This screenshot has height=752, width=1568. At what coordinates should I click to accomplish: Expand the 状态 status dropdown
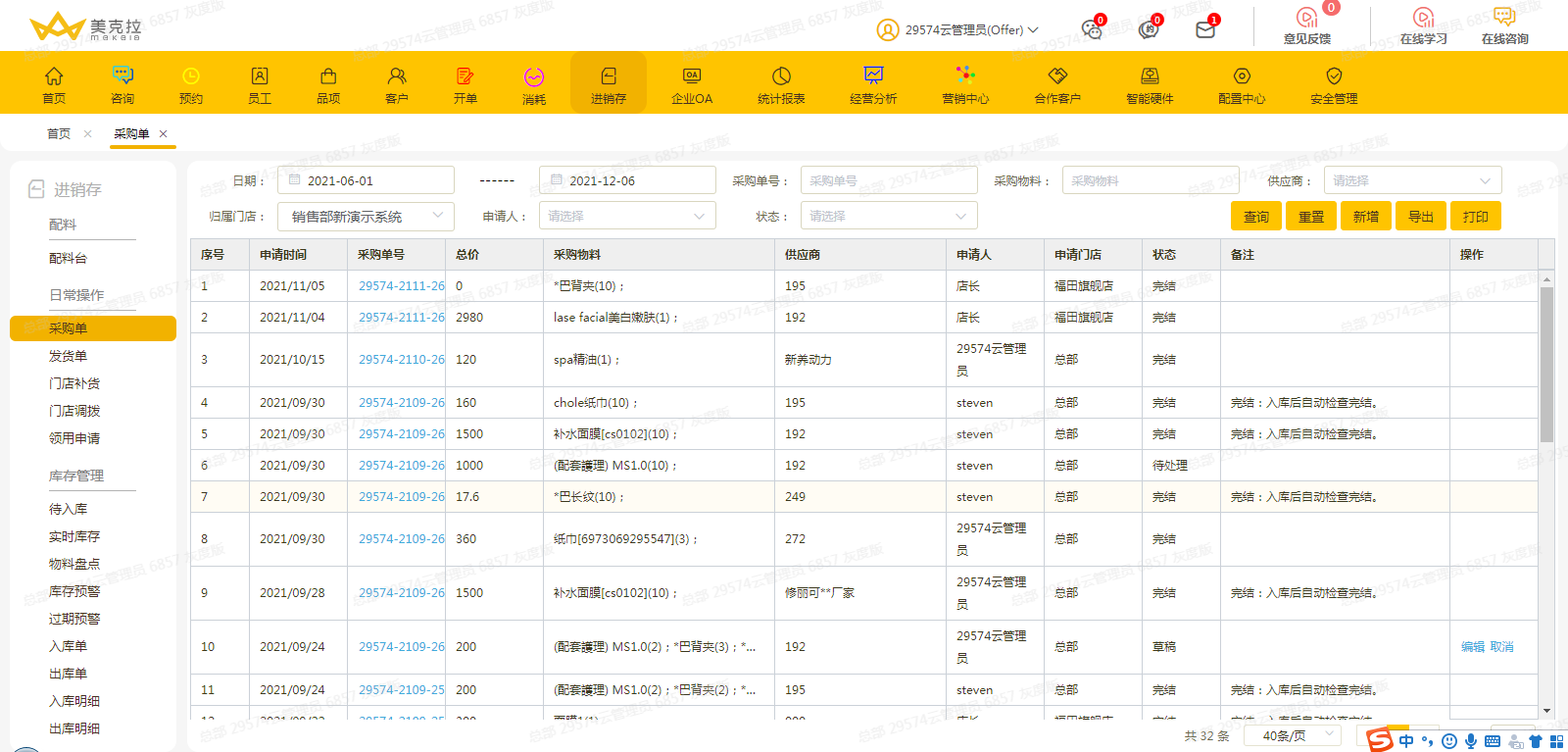(x=888, y=216)
